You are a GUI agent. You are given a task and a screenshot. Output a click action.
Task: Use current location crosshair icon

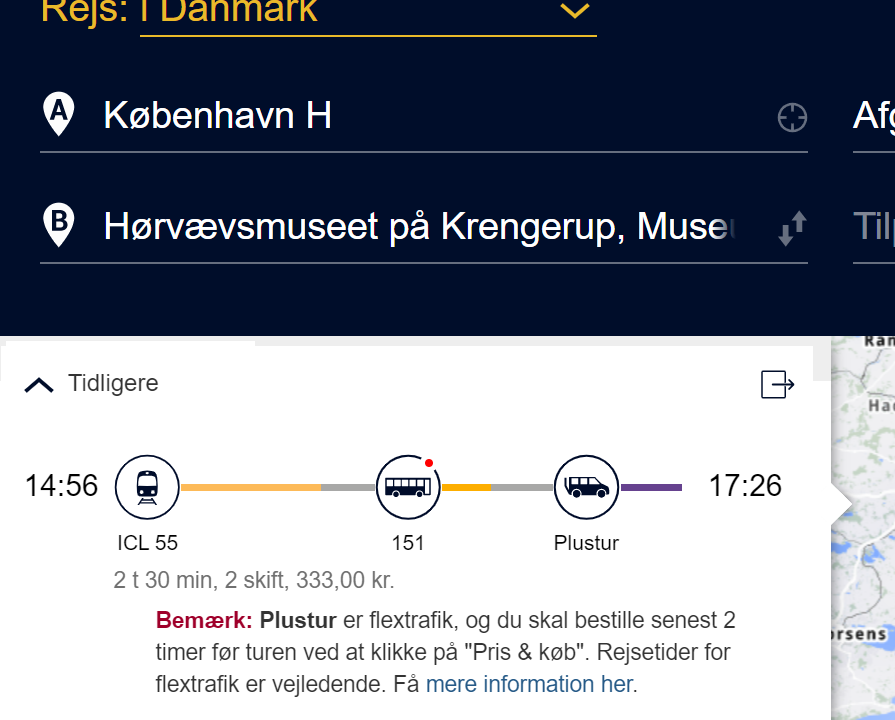click(x=792, y=118)
